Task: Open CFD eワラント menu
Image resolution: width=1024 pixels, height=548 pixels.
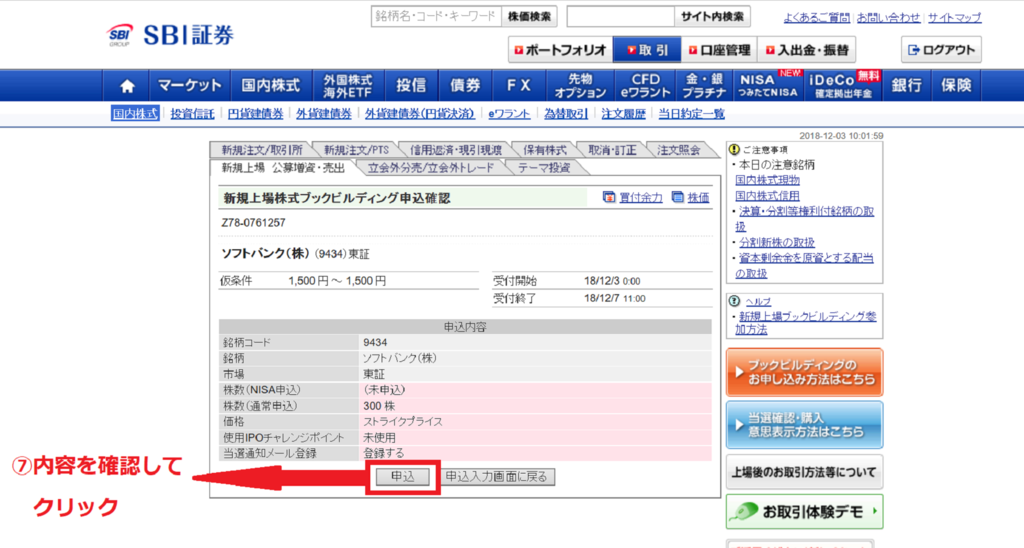Action: coord(645,86)
